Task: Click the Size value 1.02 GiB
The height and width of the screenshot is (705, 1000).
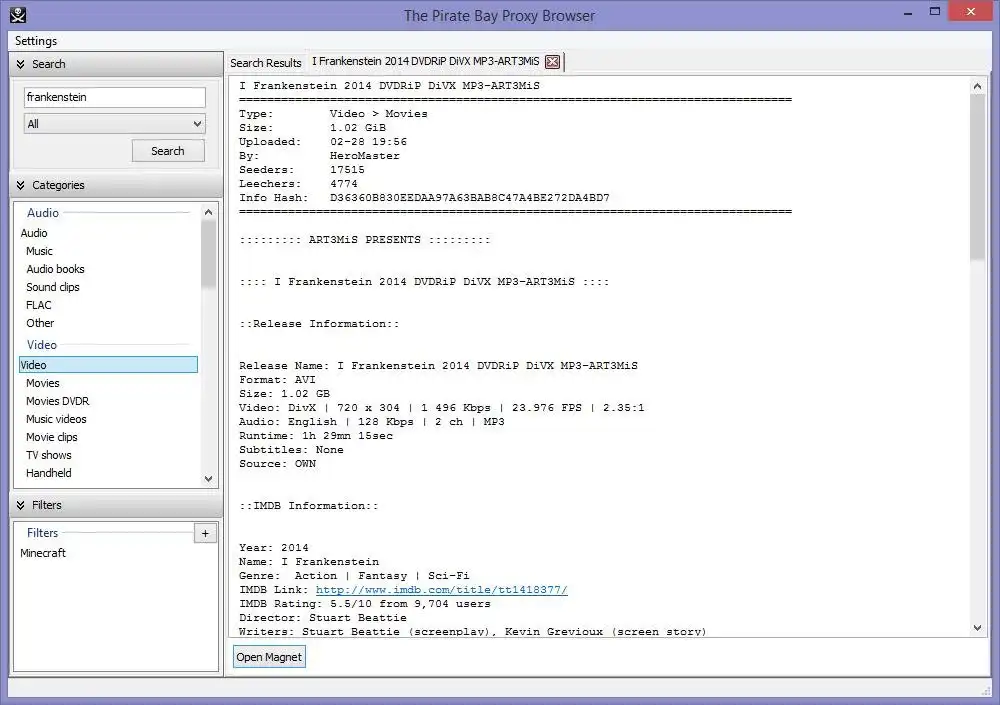Action: (x=358, y=128)
